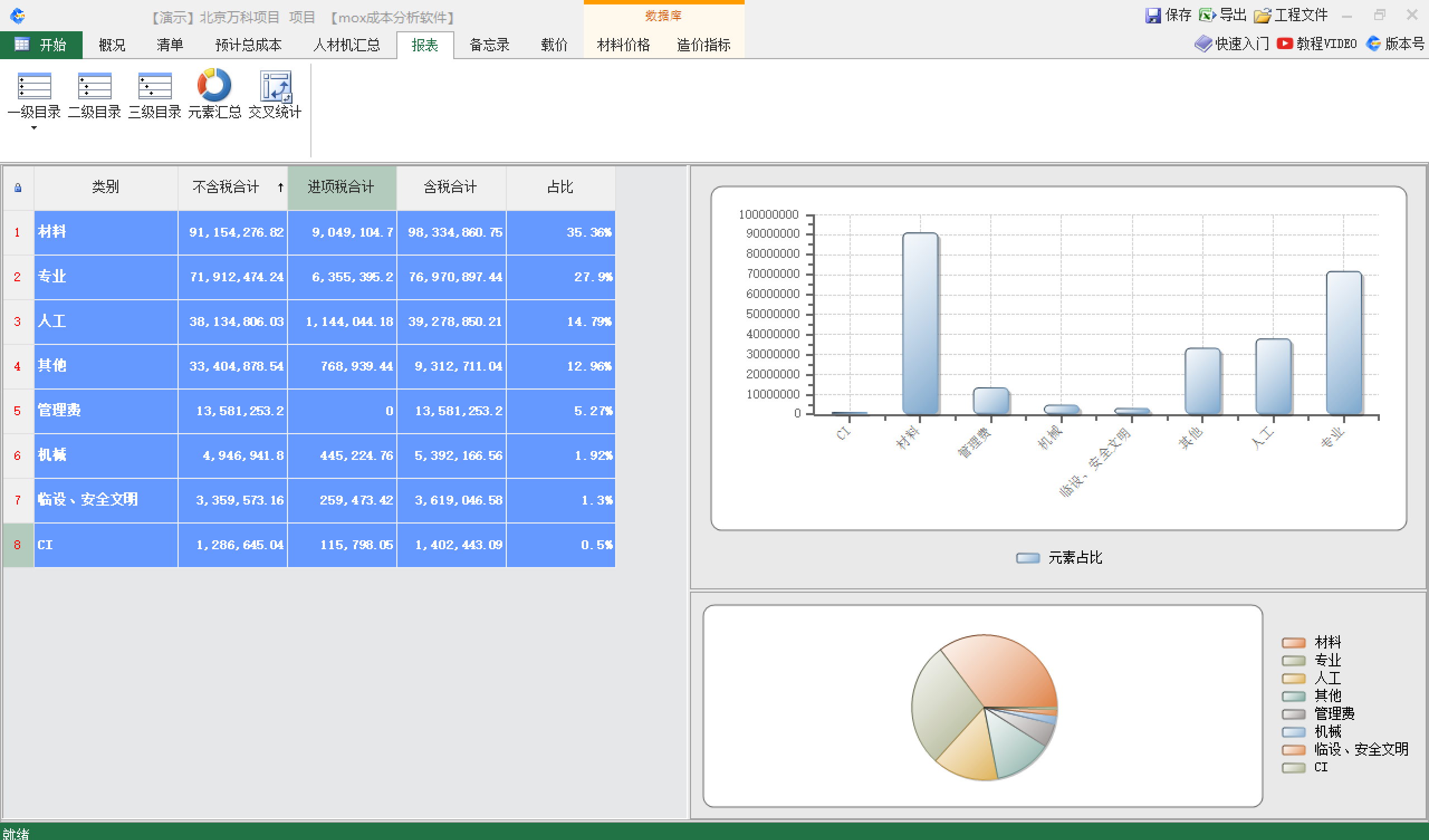Click the 三级目录 report icon
This screenshot has height=840, width=1429.
pyautogui.click(x=154, y=86)
